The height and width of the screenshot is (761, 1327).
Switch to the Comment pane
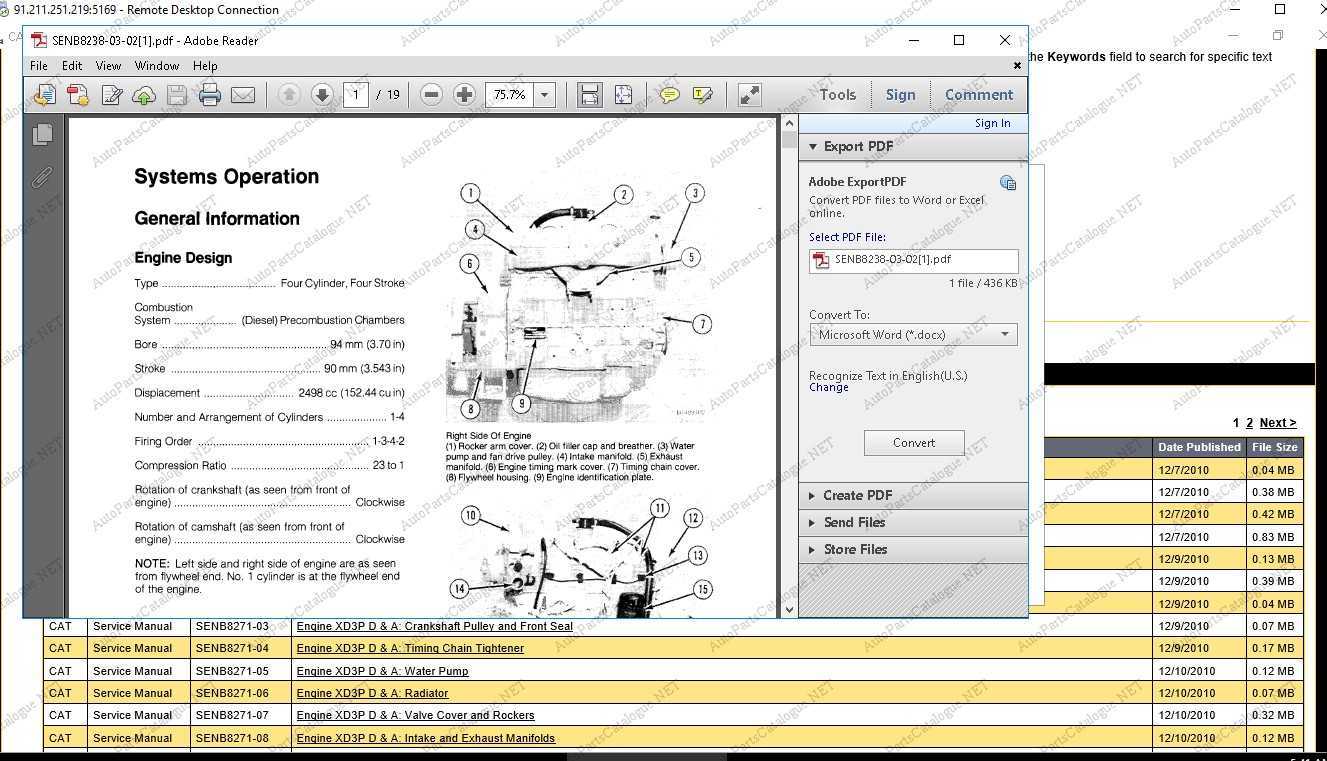[x=979, y=95]
